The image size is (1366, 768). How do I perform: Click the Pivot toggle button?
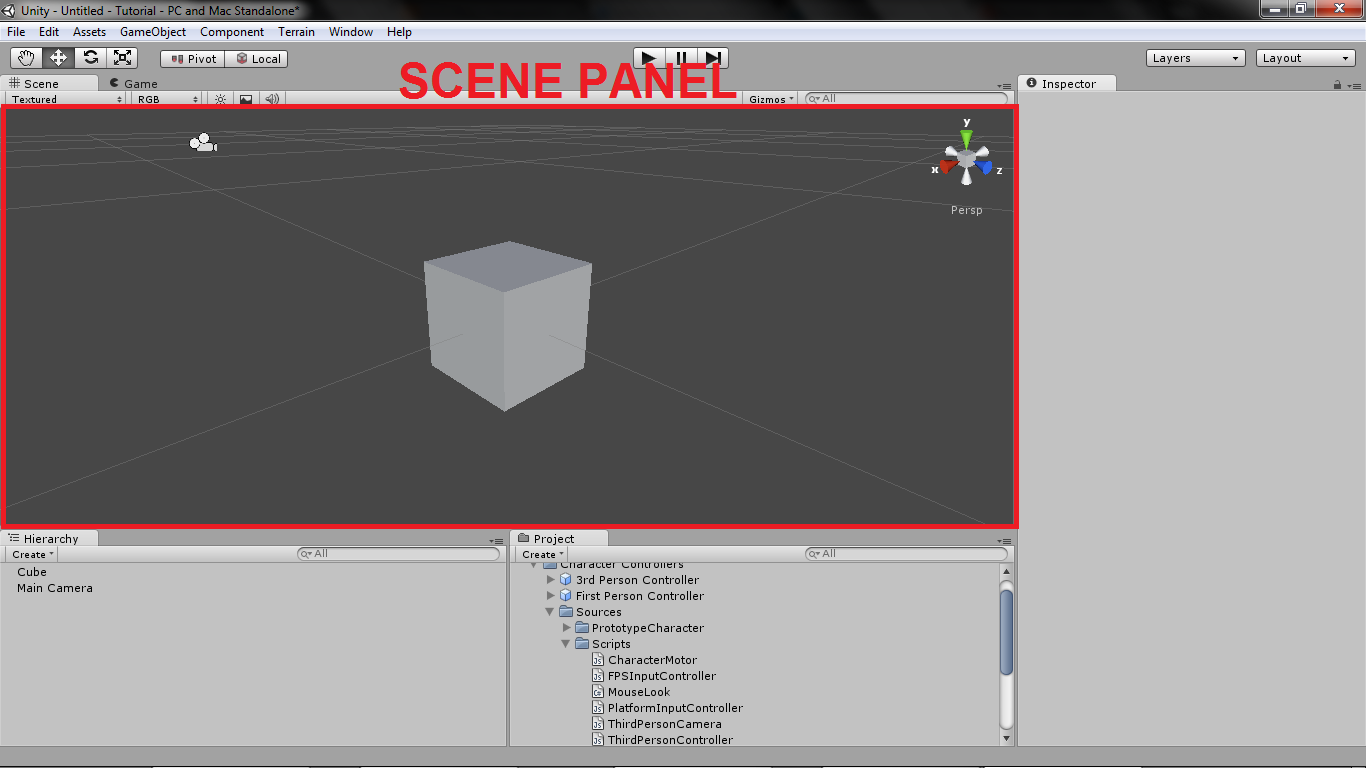coord(191,58)
